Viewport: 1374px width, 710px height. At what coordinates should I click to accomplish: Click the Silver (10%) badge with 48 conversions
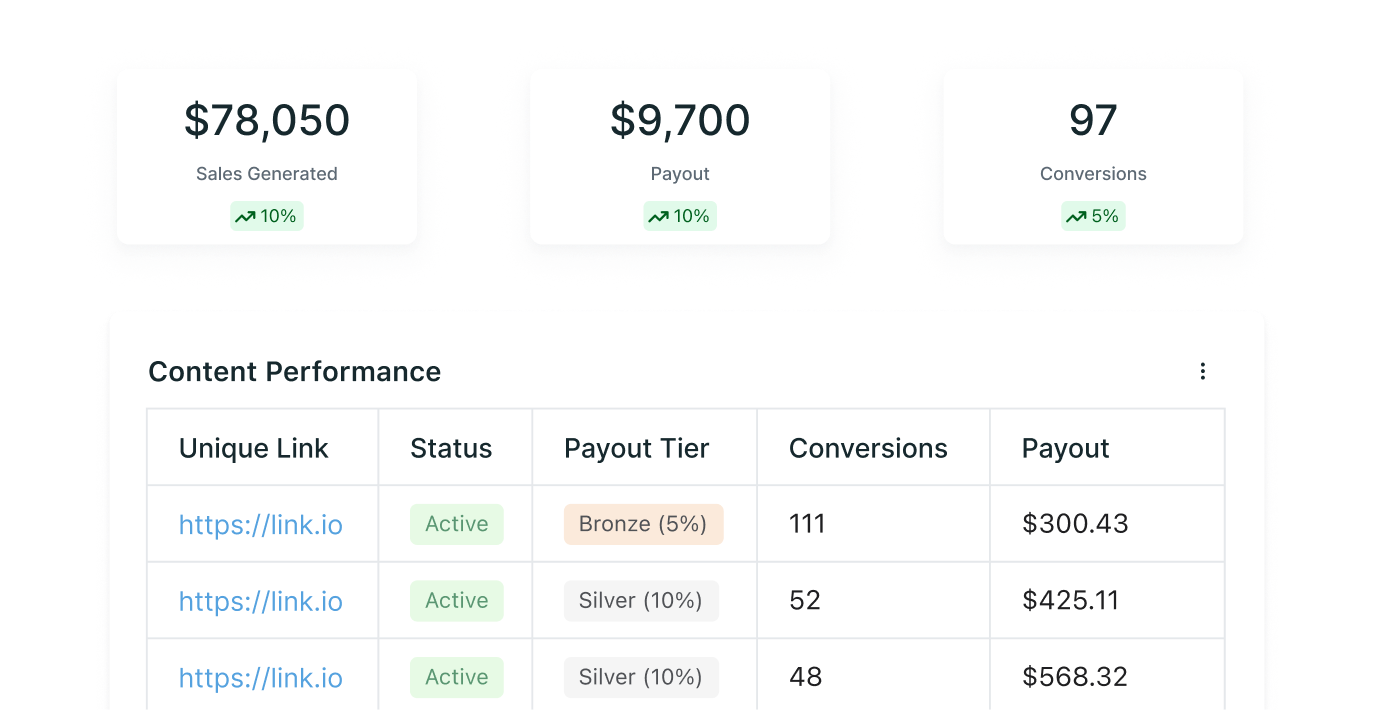coord(641,677)
